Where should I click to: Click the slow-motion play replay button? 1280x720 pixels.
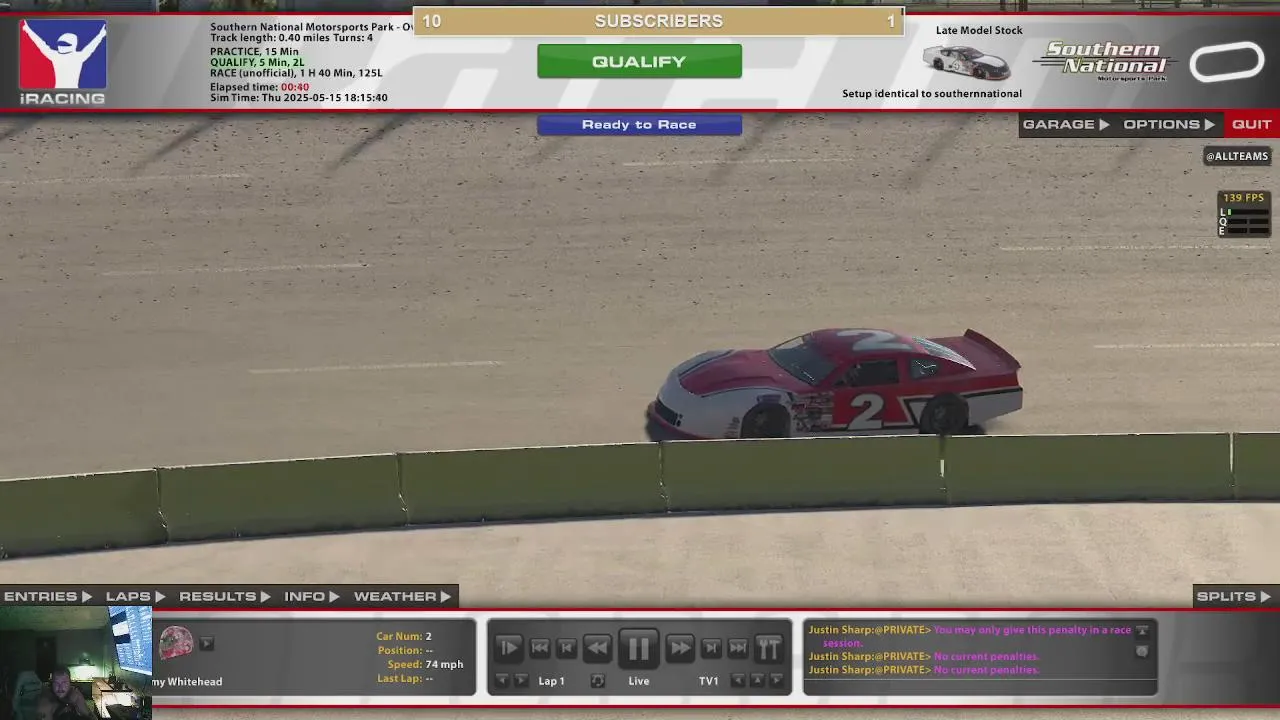pos(508,648)
